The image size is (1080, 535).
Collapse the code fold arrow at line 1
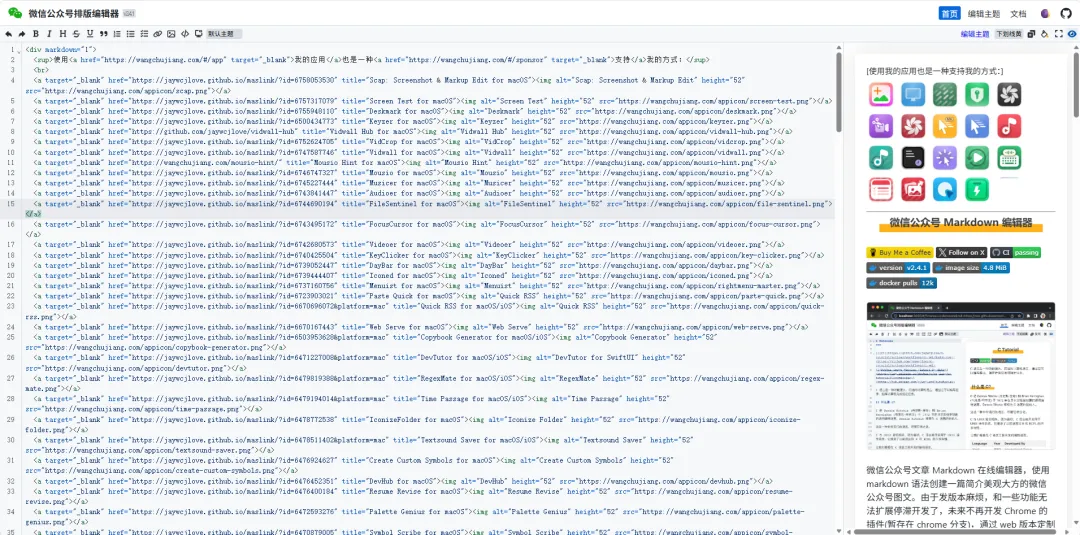(18, 50)
